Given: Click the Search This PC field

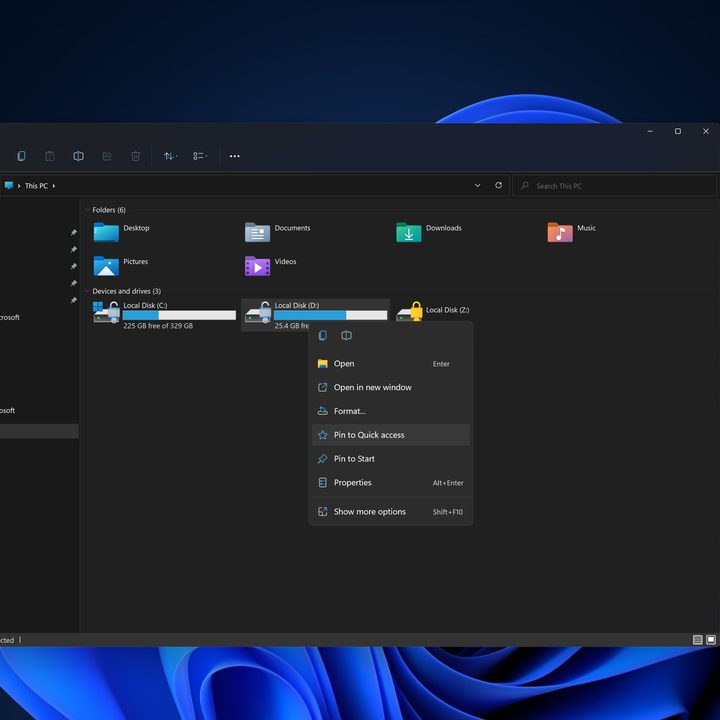Looking at the screenshot, I should 614,186.
